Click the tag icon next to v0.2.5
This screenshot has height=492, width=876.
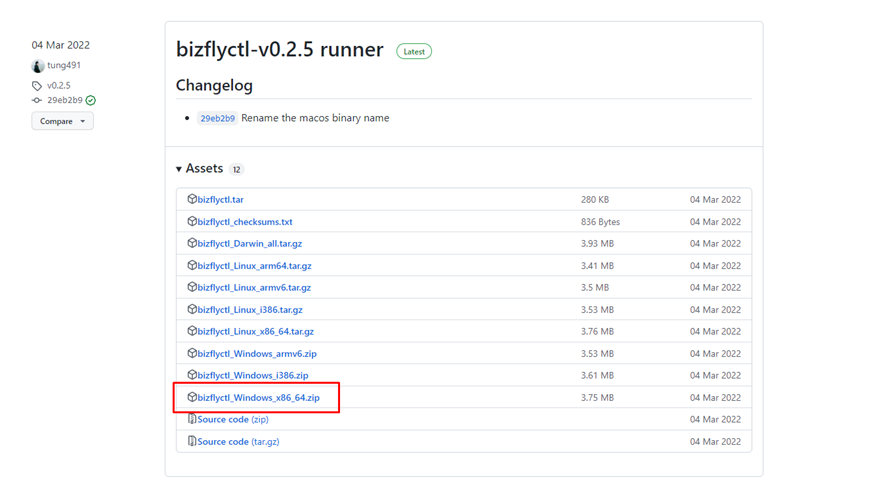point(37,85)
